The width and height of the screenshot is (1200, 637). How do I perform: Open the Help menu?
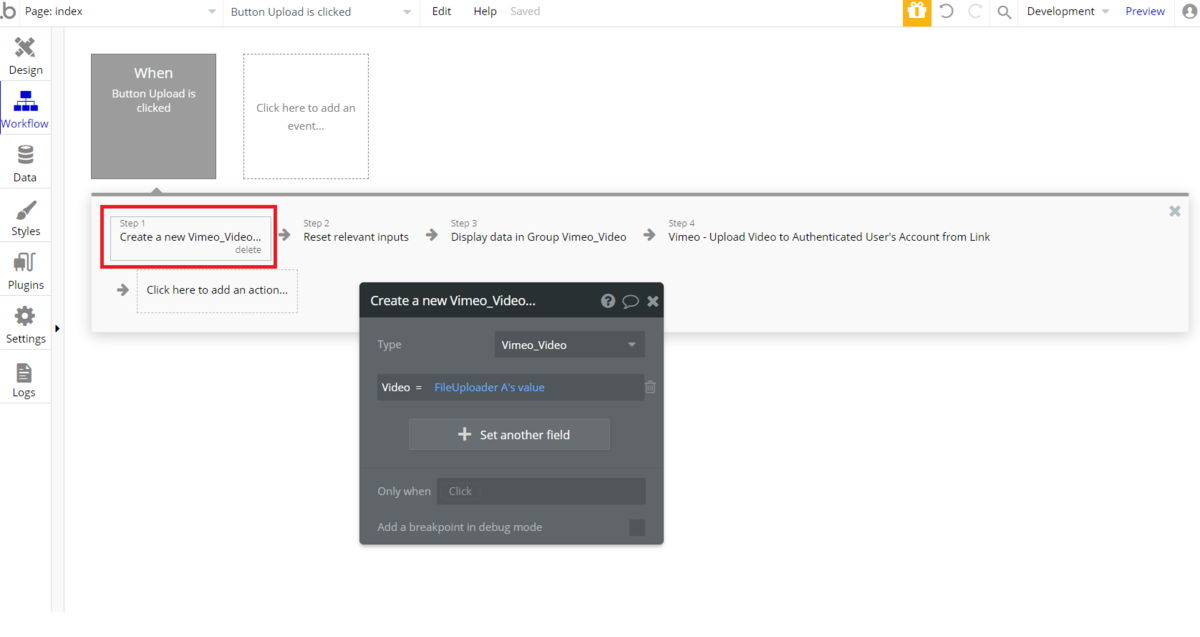485,12
